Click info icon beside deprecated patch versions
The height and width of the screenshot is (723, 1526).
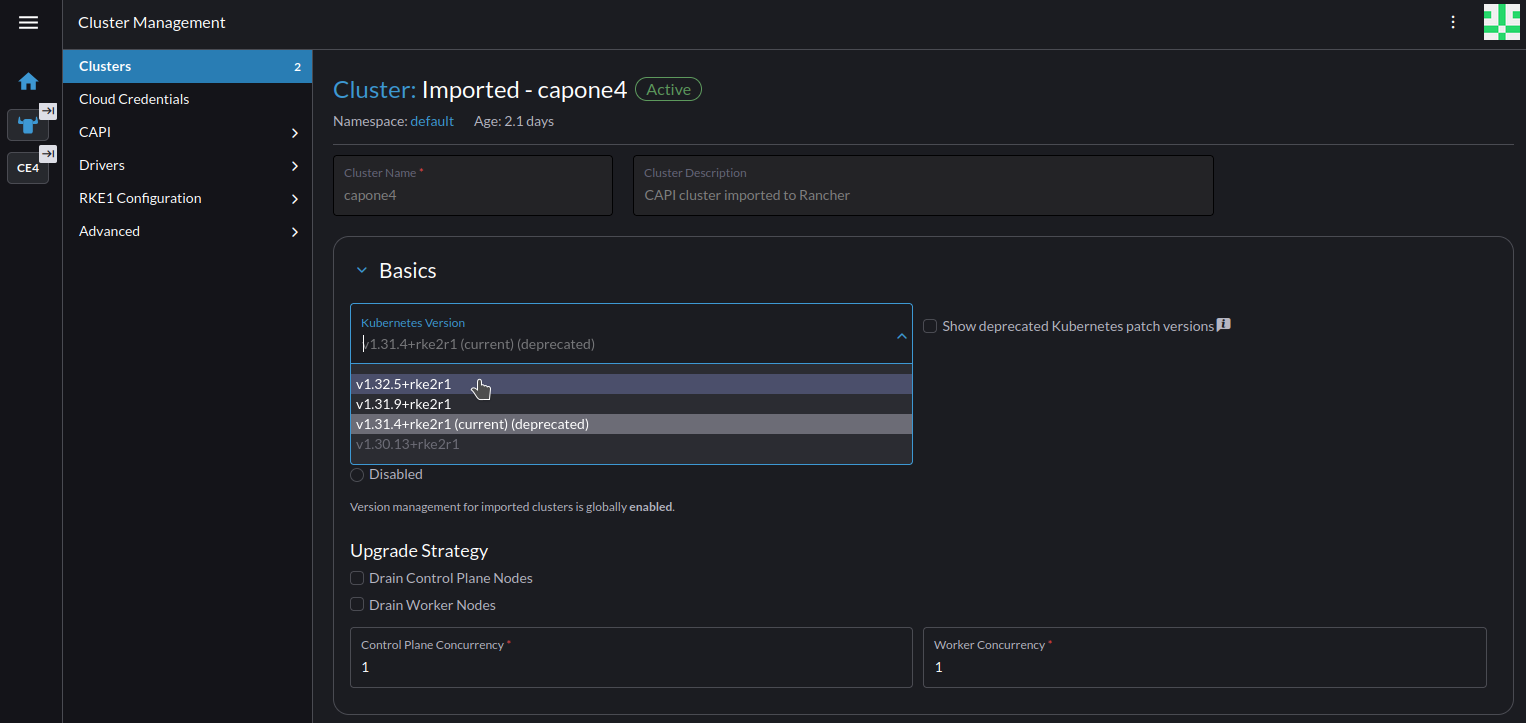tap(1224, 325)
